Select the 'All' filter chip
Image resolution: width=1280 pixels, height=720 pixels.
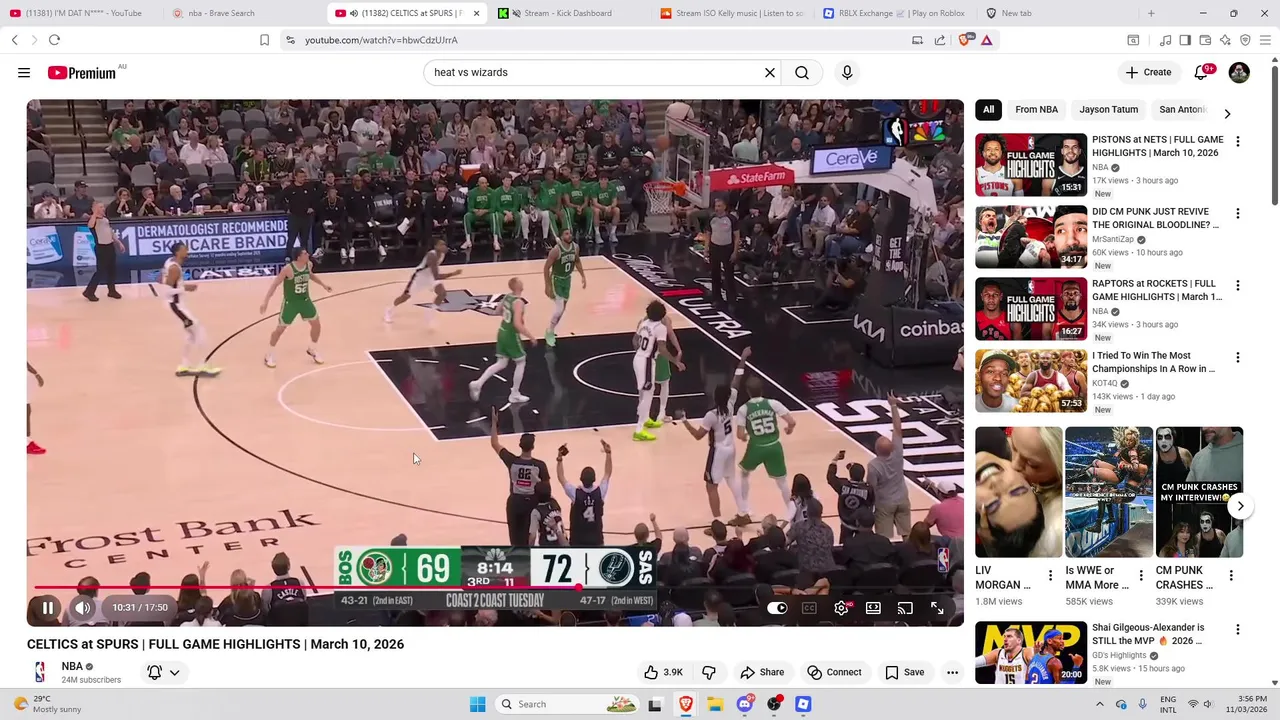[988, 109]
